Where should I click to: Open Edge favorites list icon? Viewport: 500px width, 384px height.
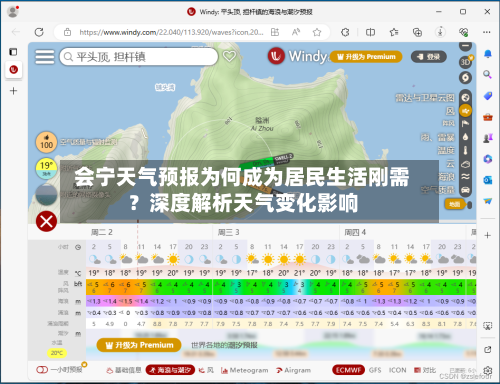click(x=394, y=32)
